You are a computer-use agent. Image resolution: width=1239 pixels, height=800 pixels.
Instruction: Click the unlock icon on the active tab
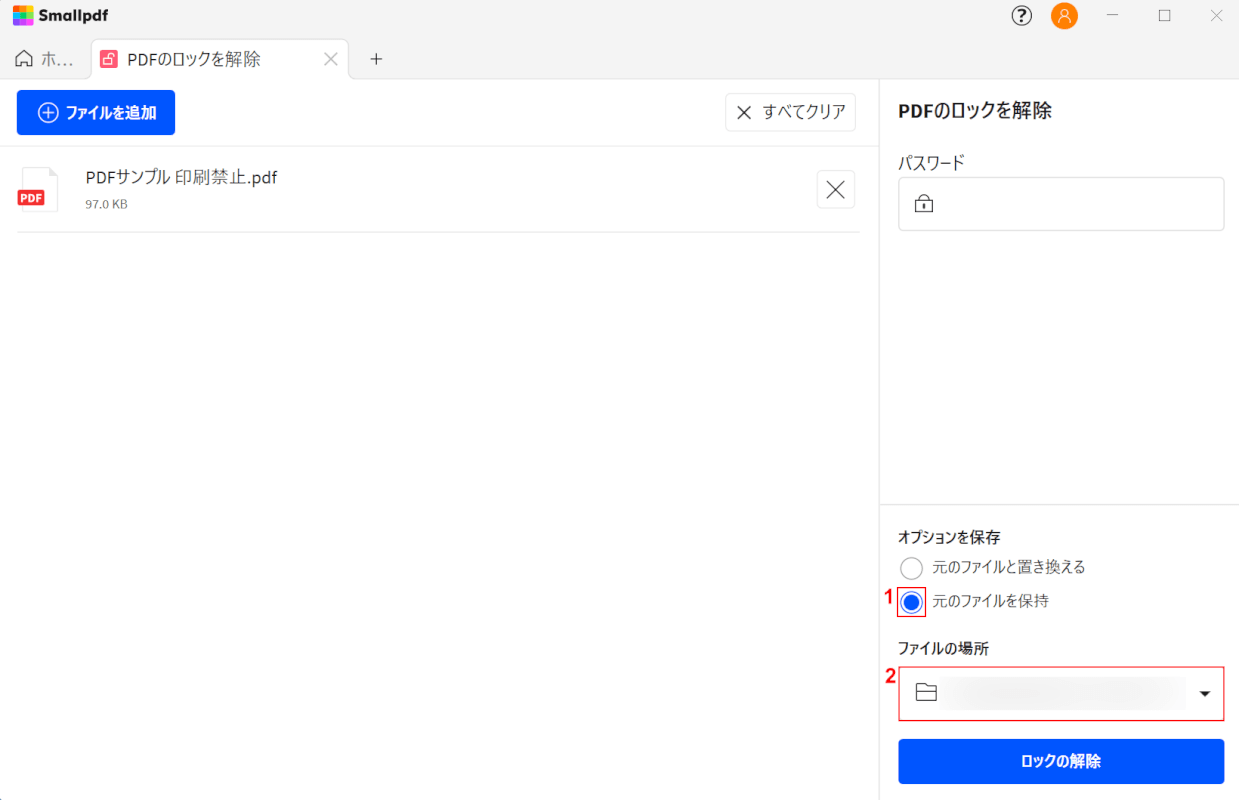tap(109, 59)
